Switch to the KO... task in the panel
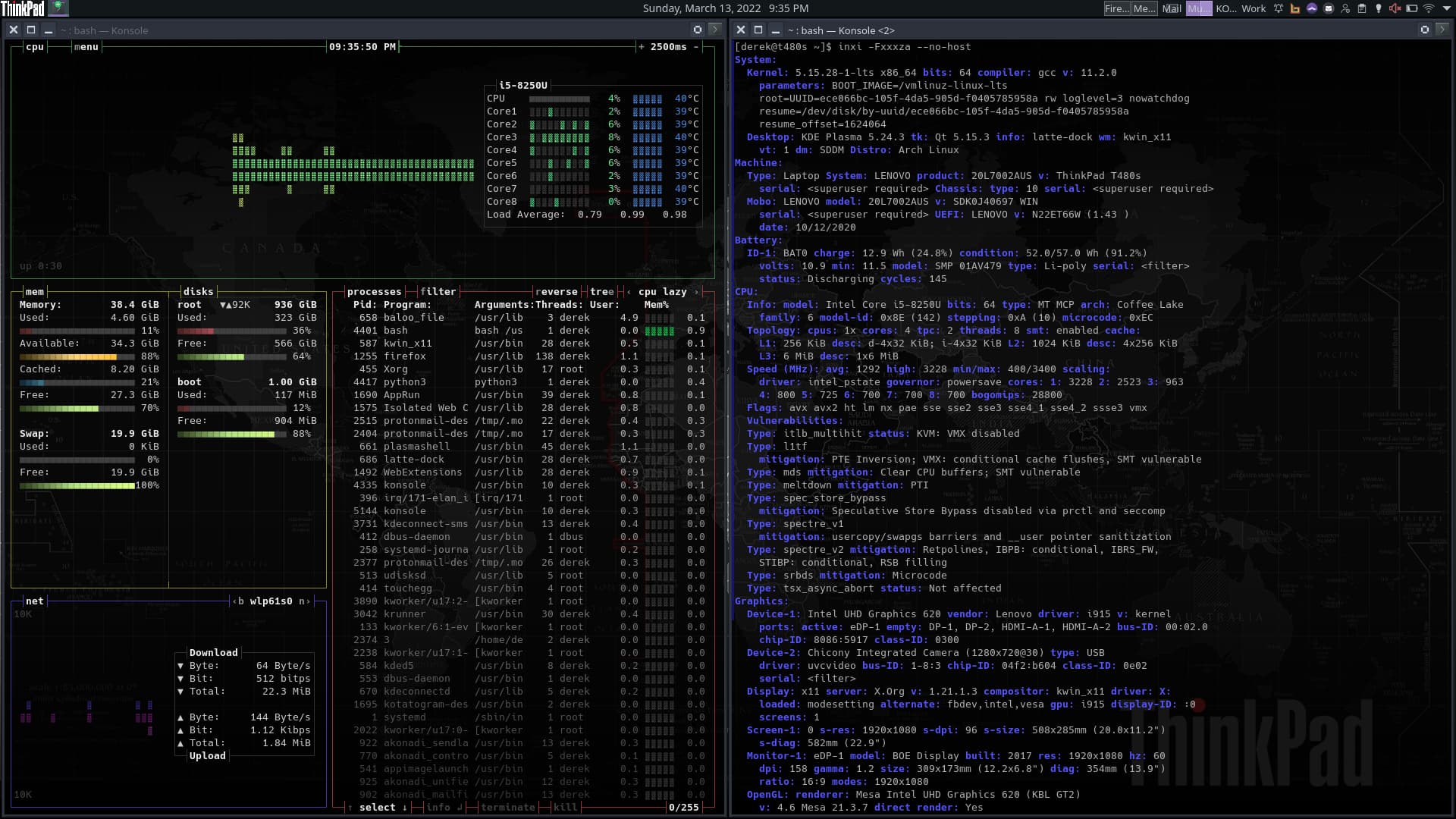The image size is (1456, 819). (1225, 8)
